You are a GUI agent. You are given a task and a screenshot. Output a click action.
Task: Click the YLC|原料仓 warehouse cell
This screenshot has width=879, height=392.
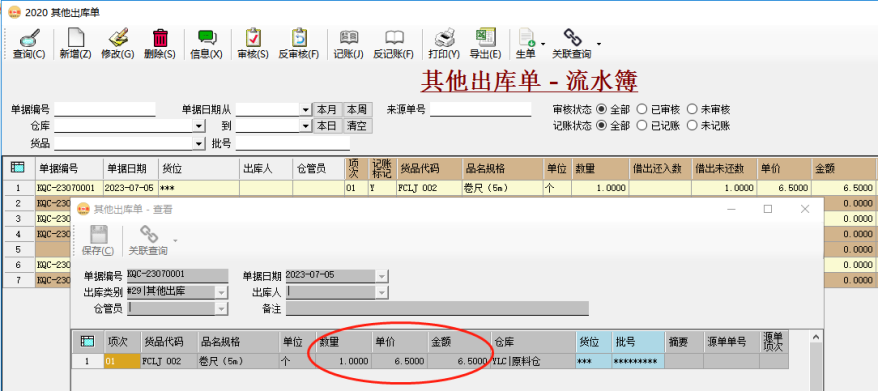(533, 362)
